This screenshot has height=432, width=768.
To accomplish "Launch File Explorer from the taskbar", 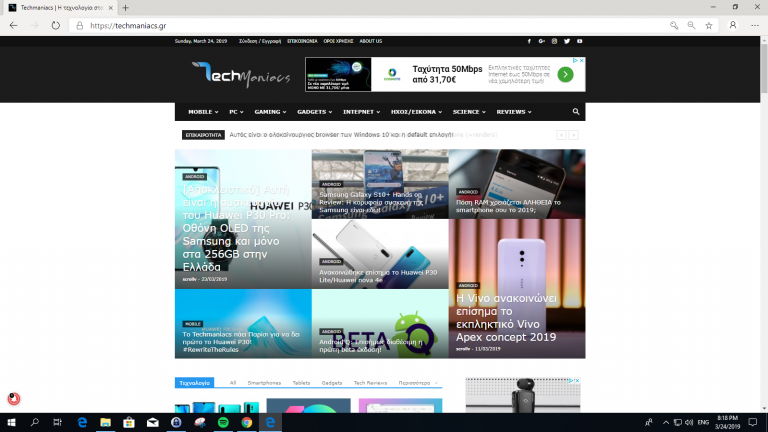I will click(x=105, y=422).
